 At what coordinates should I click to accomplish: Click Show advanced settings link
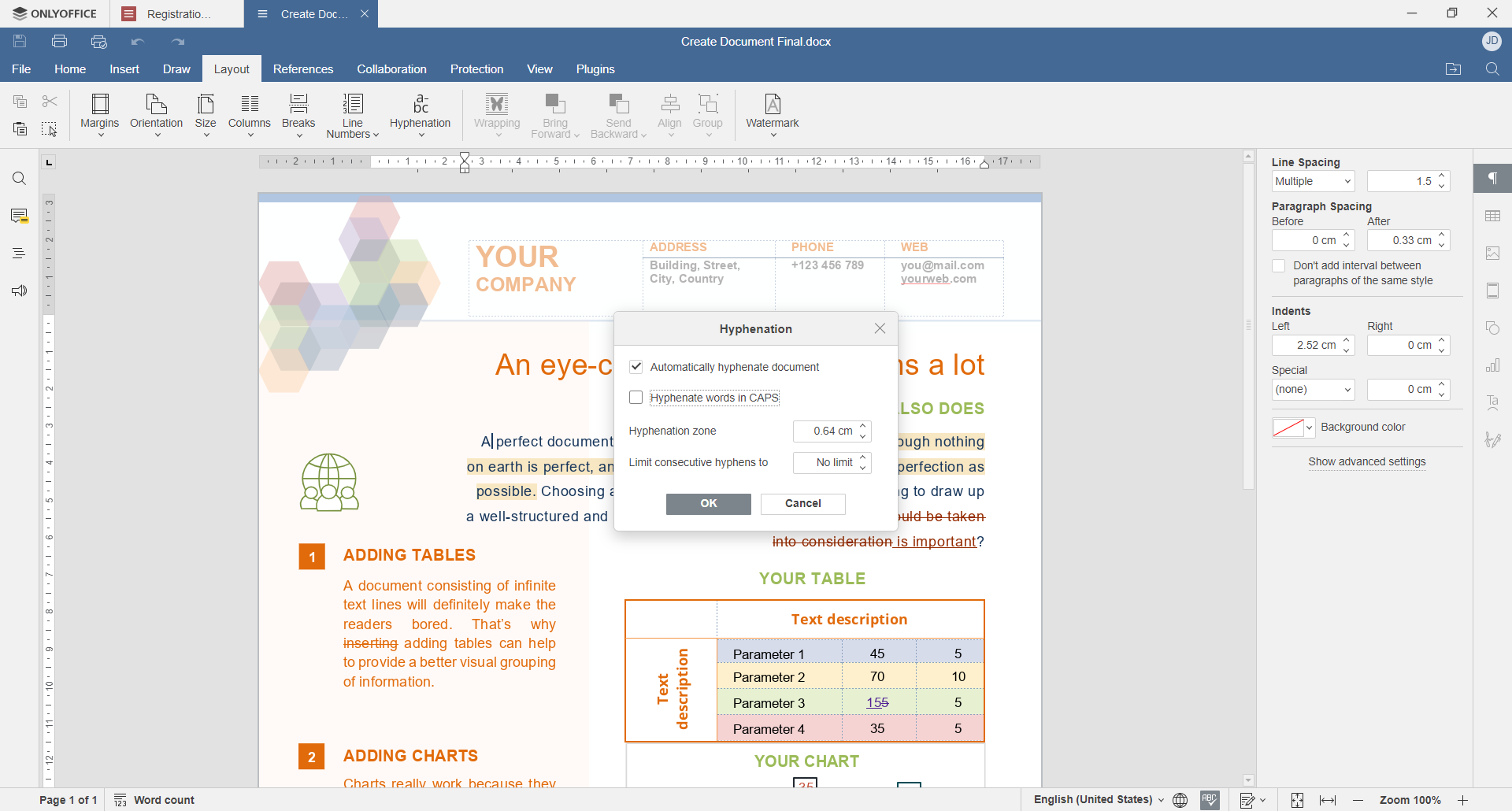[1366, 462]
